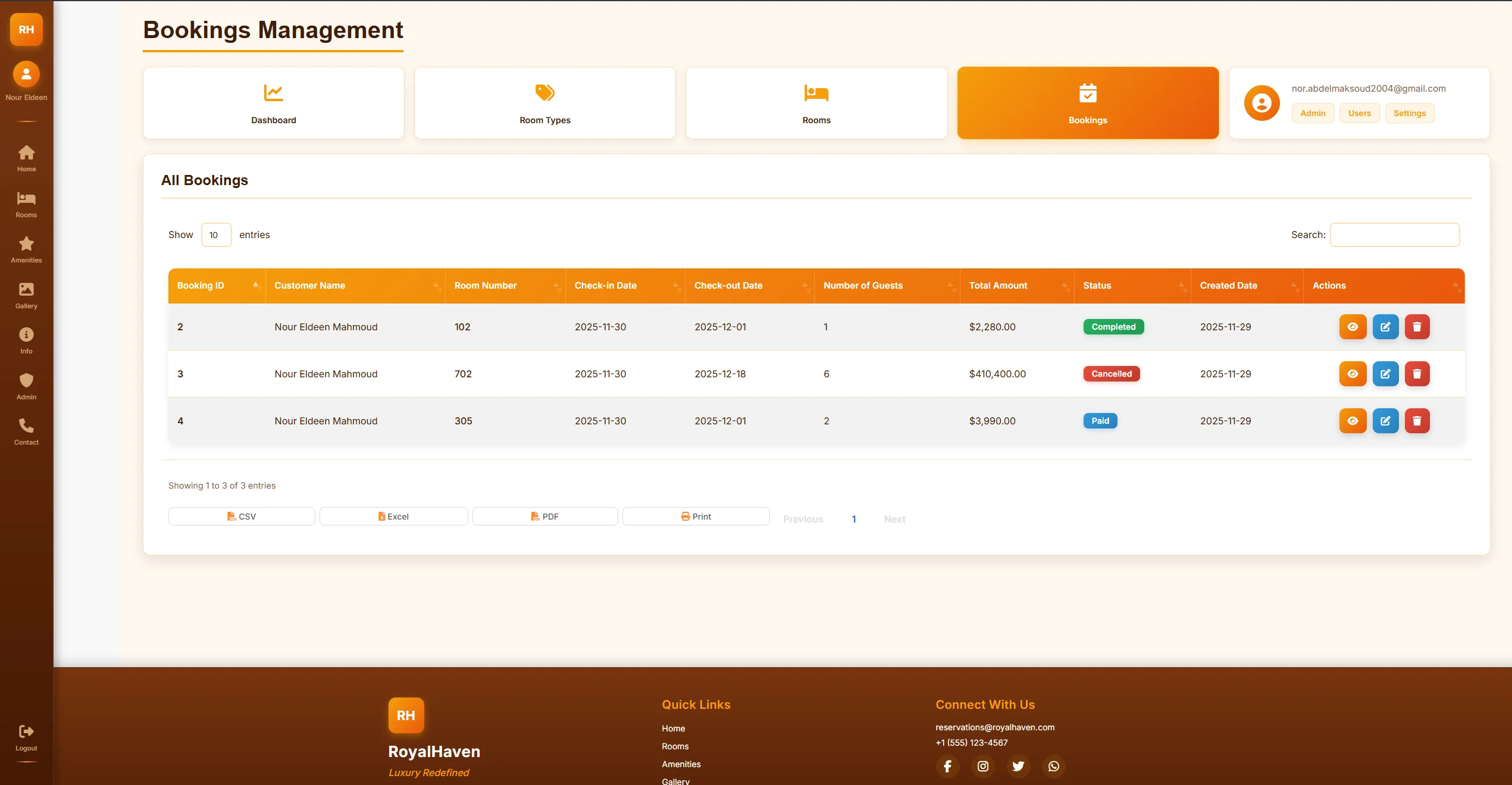Edit booking 2 for room 102

point(1385,327)
